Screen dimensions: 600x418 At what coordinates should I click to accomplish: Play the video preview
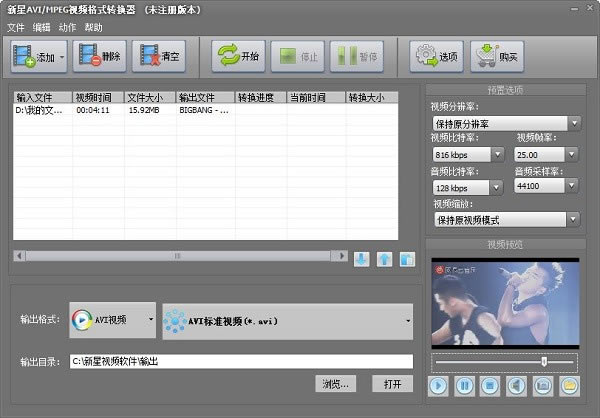439,385
